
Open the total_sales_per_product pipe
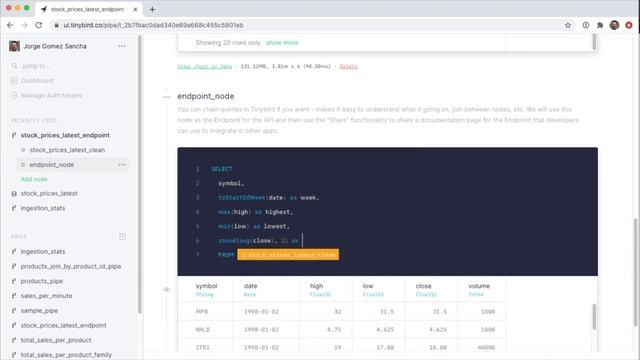pos(56,340)
